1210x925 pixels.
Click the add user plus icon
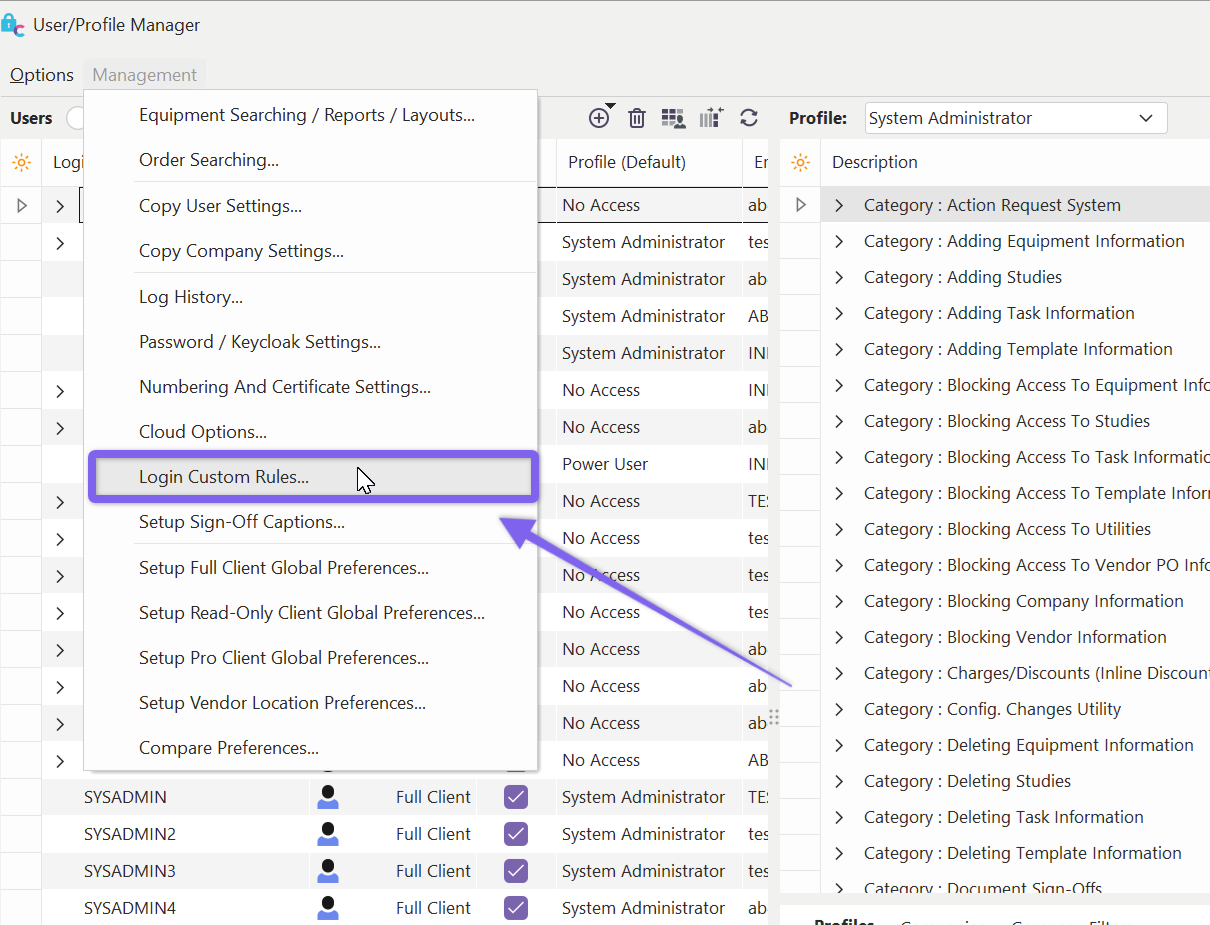pos(599,118)
